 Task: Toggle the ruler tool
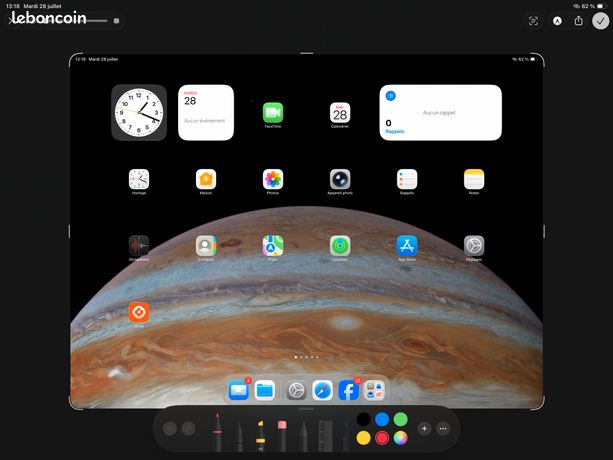325,436
